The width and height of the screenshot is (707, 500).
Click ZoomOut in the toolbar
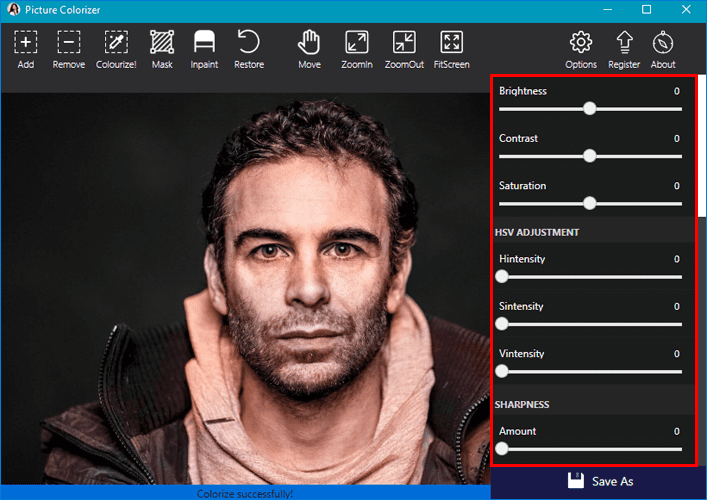(404, 49)
